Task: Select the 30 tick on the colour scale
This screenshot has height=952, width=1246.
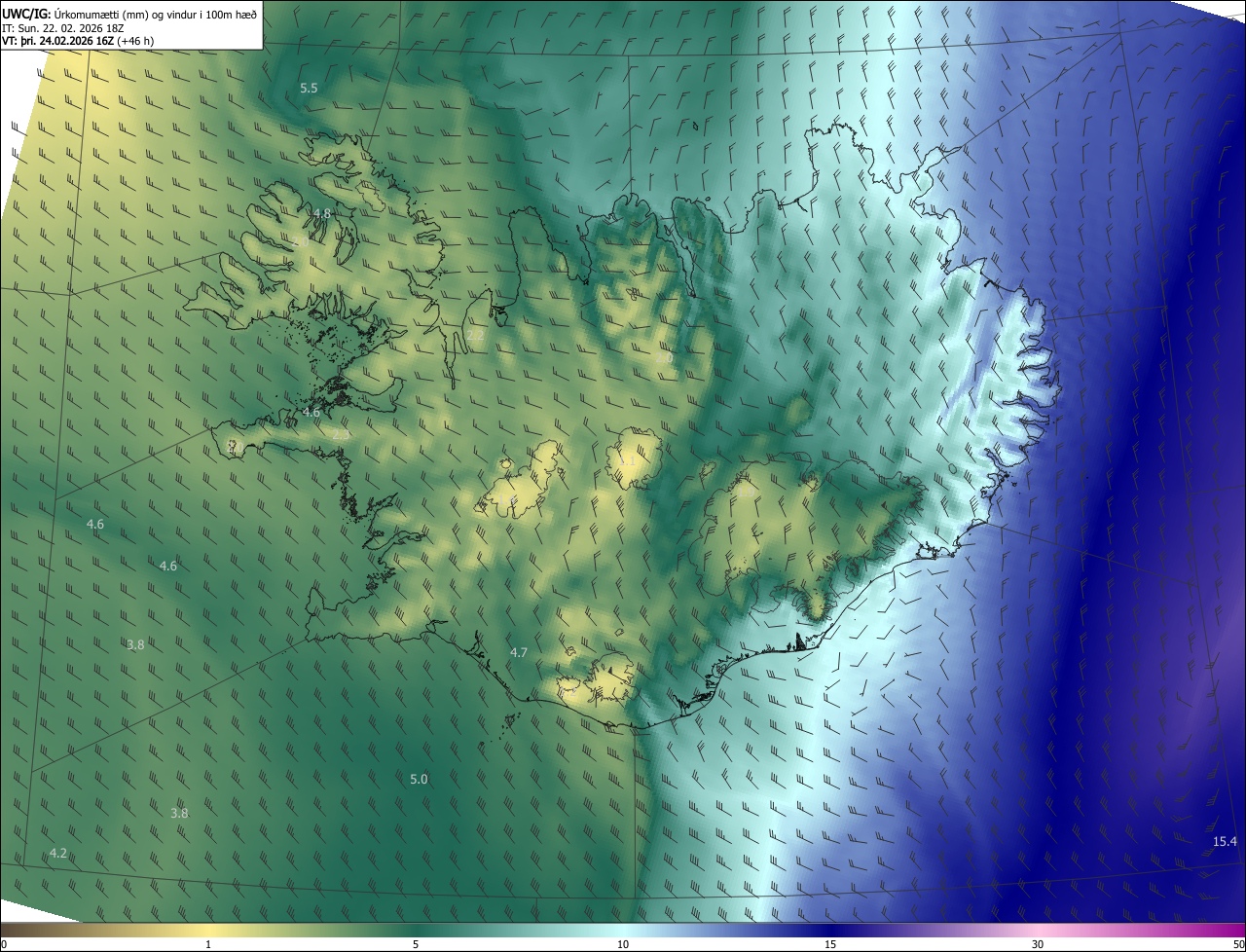Action: coord(1038,945)
